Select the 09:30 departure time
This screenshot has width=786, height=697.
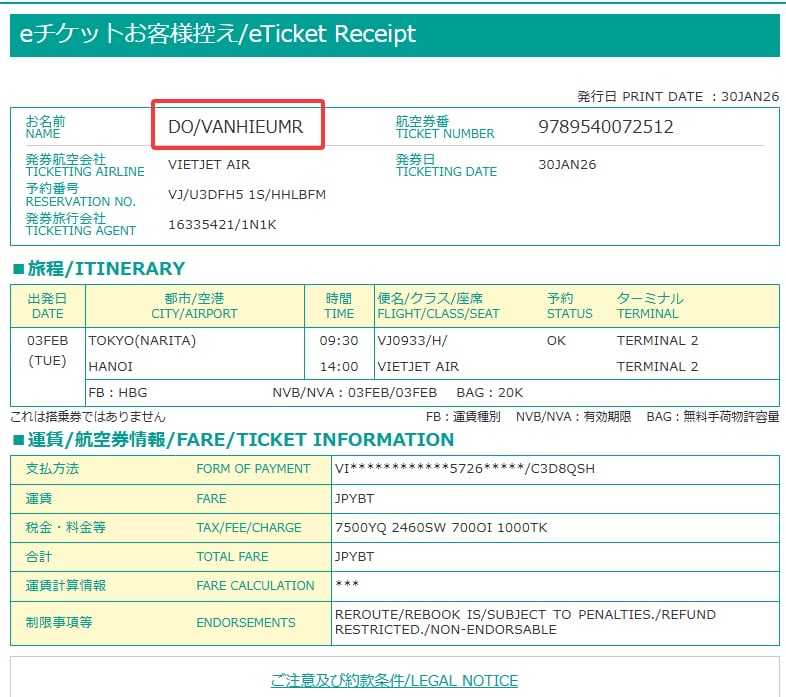339,341
